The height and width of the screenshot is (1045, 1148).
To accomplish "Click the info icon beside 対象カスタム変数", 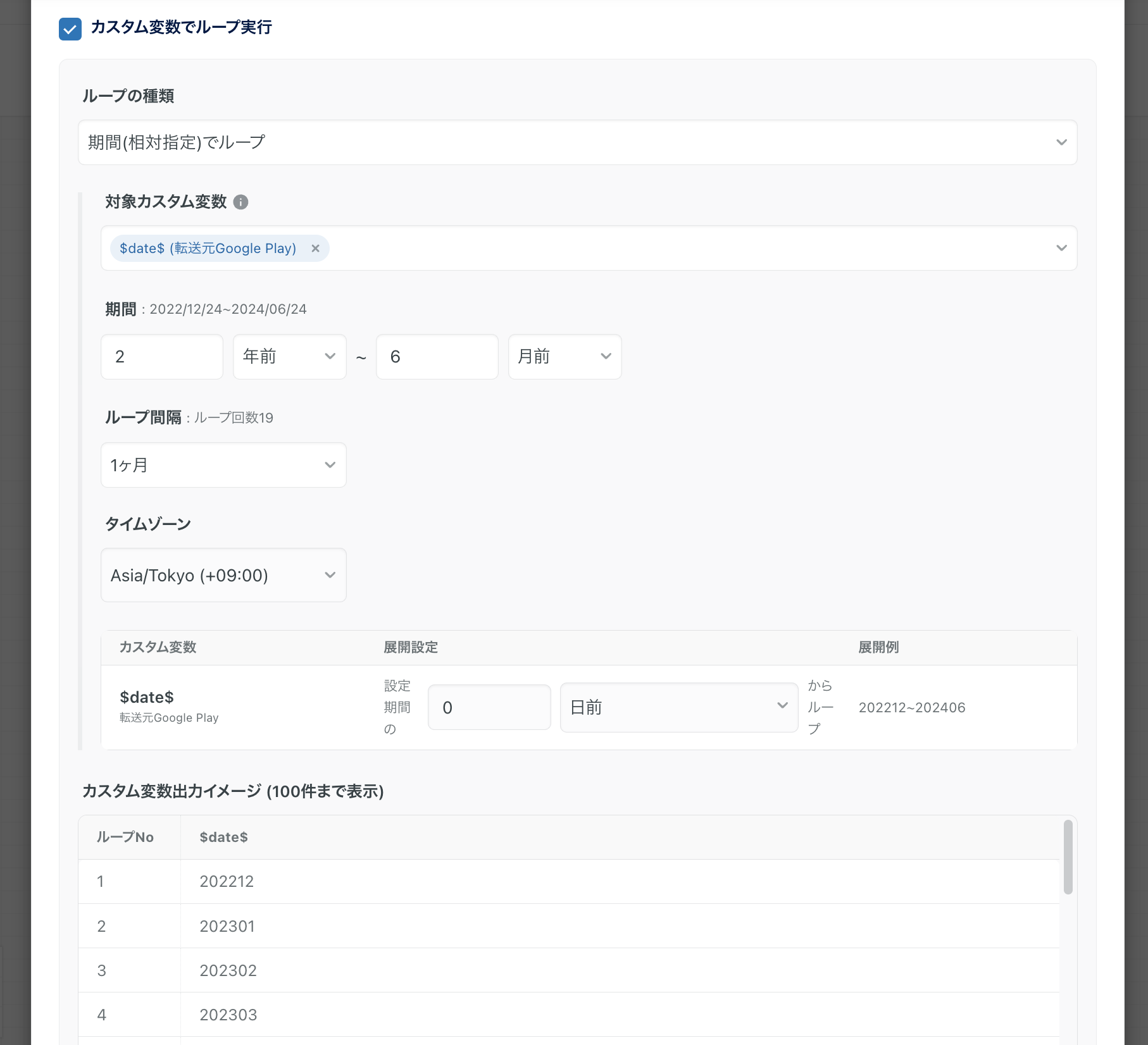I will (241, 201).
